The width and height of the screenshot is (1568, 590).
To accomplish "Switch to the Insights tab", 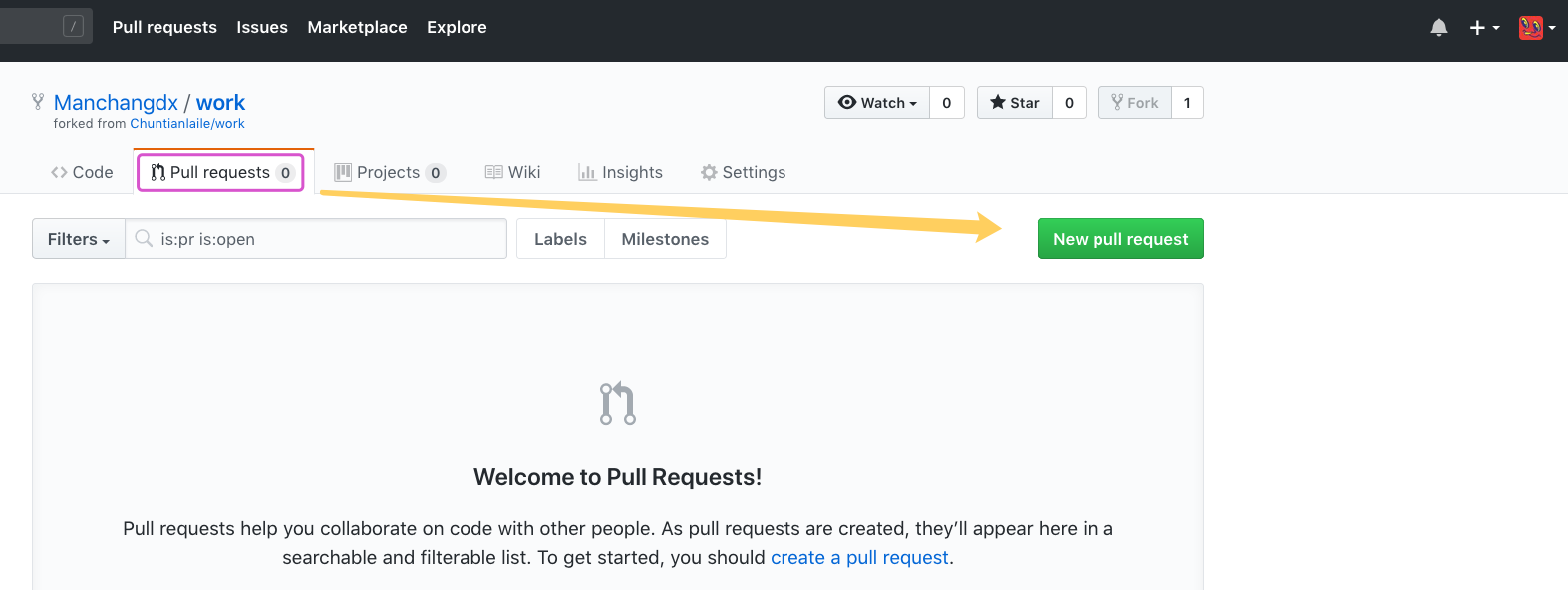I will click(x=620, y=172).
